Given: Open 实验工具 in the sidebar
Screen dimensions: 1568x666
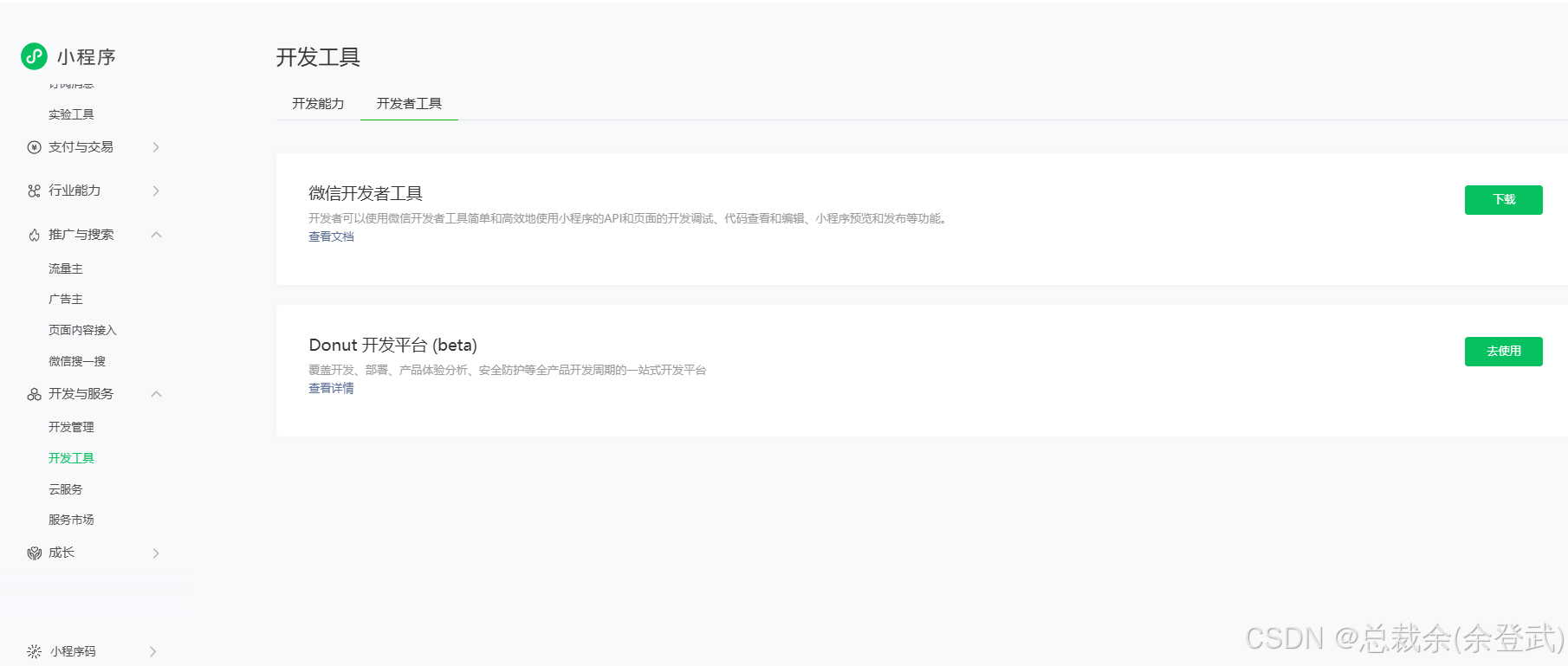Looking at the screenshot, I should point(71,114).
